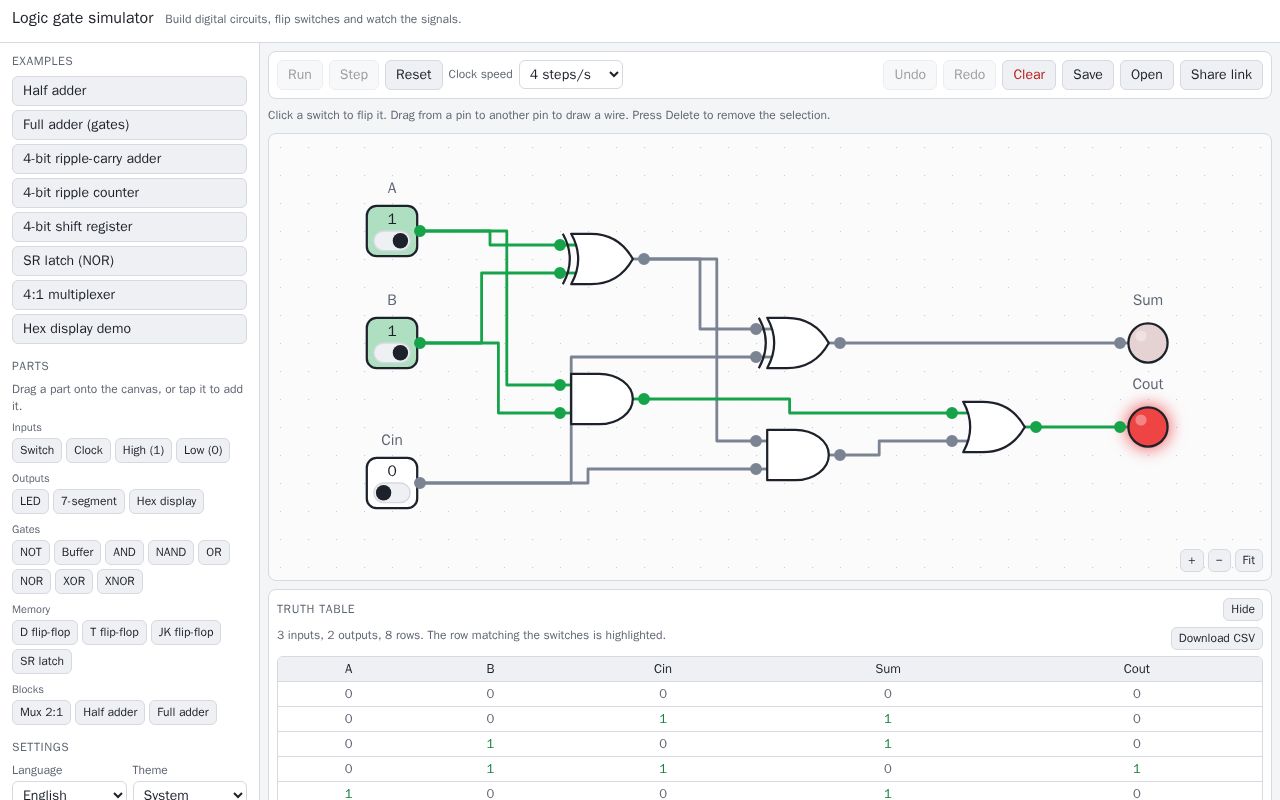This screenshot has width=1280, height=800.
Task: Select the canvas AND gate fed by switches A and B
Action: (601, 399)
